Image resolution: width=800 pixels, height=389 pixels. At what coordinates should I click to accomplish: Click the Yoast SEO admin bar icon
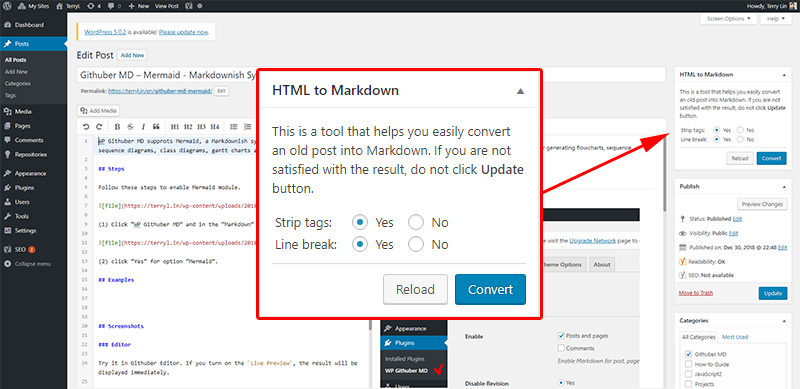pyautogui.click(x=188, y=6)
